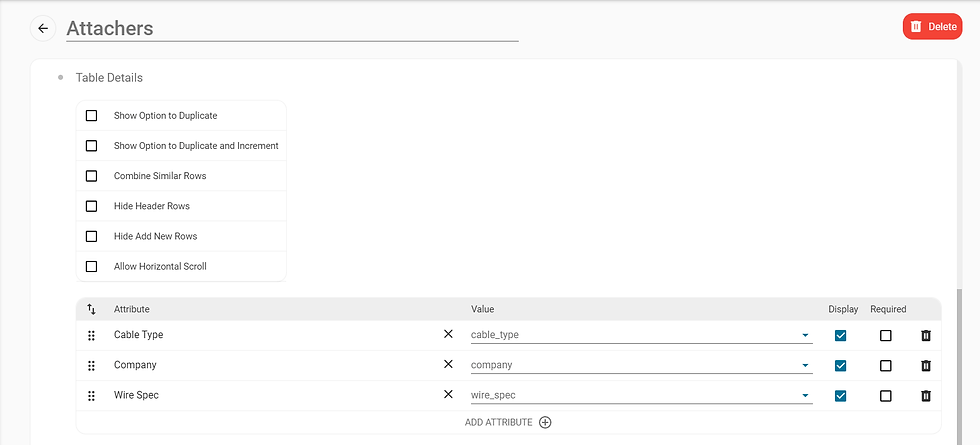980x445 pixels.
Task: Grab the drag handle for Wire Spec row
Action: (x=91, y=396)
